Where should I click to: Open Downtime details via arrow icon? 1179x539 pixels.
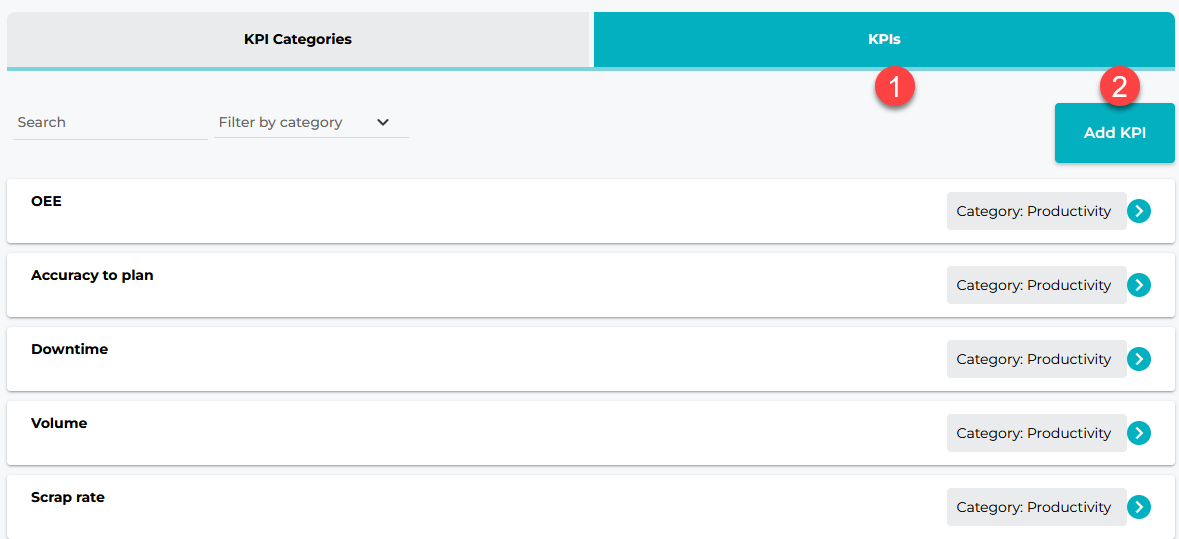(x=1139, y=359)
